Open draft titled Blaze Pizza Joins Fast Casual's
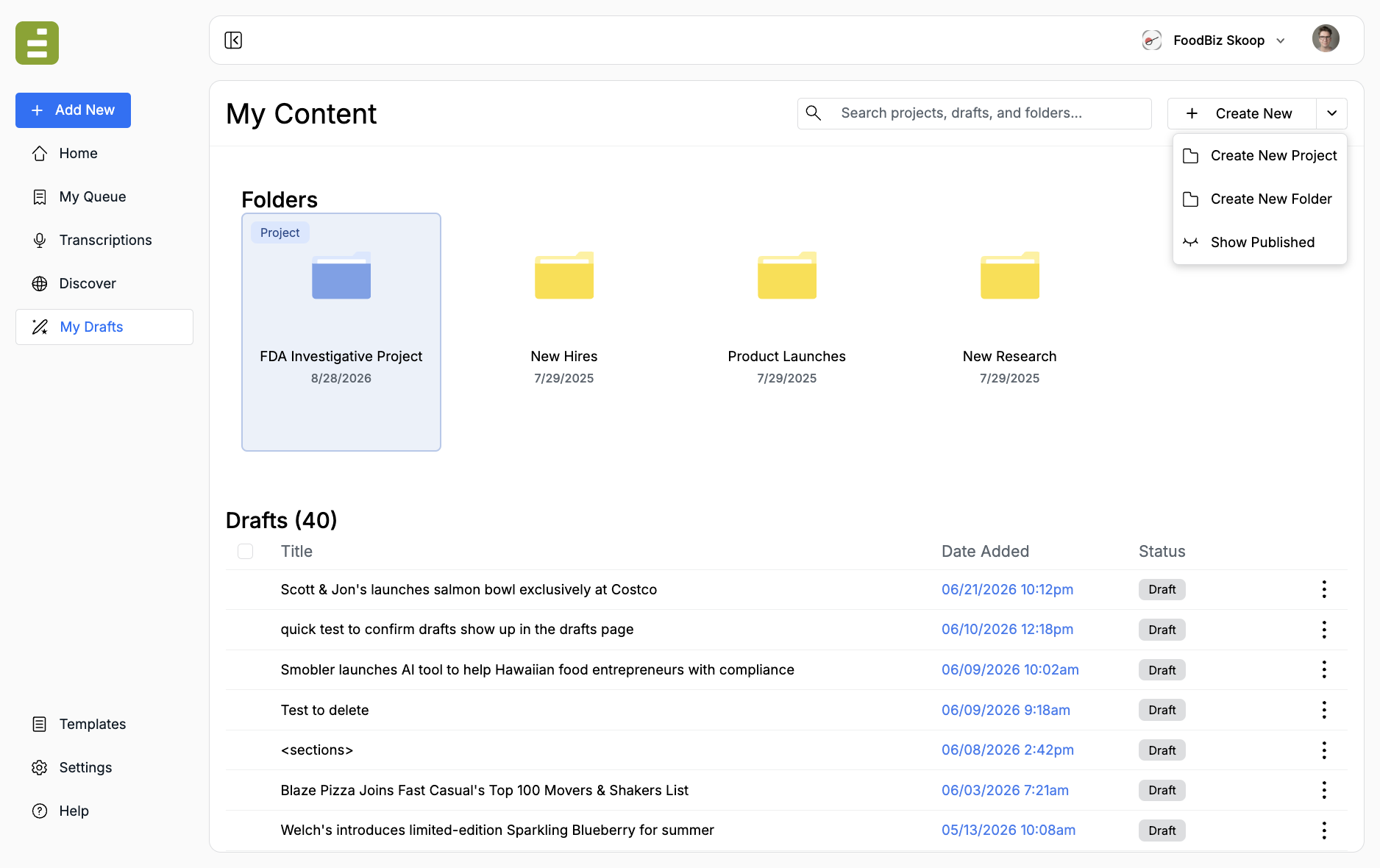 pyautogui.click(x=484, y=790)
